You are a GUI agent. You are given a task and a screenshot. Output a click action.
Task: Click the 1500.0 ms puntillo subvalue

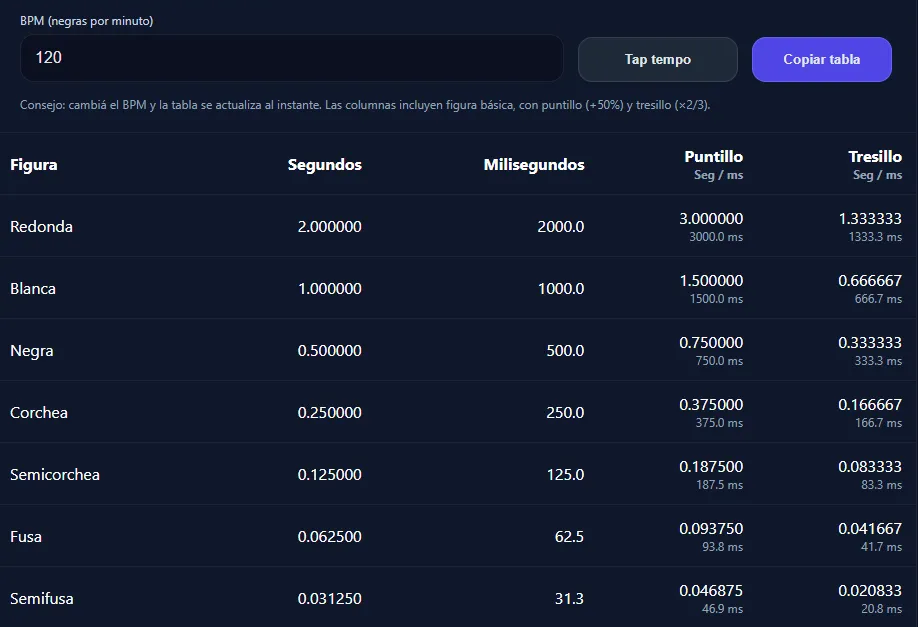click(x=716, y=299)
